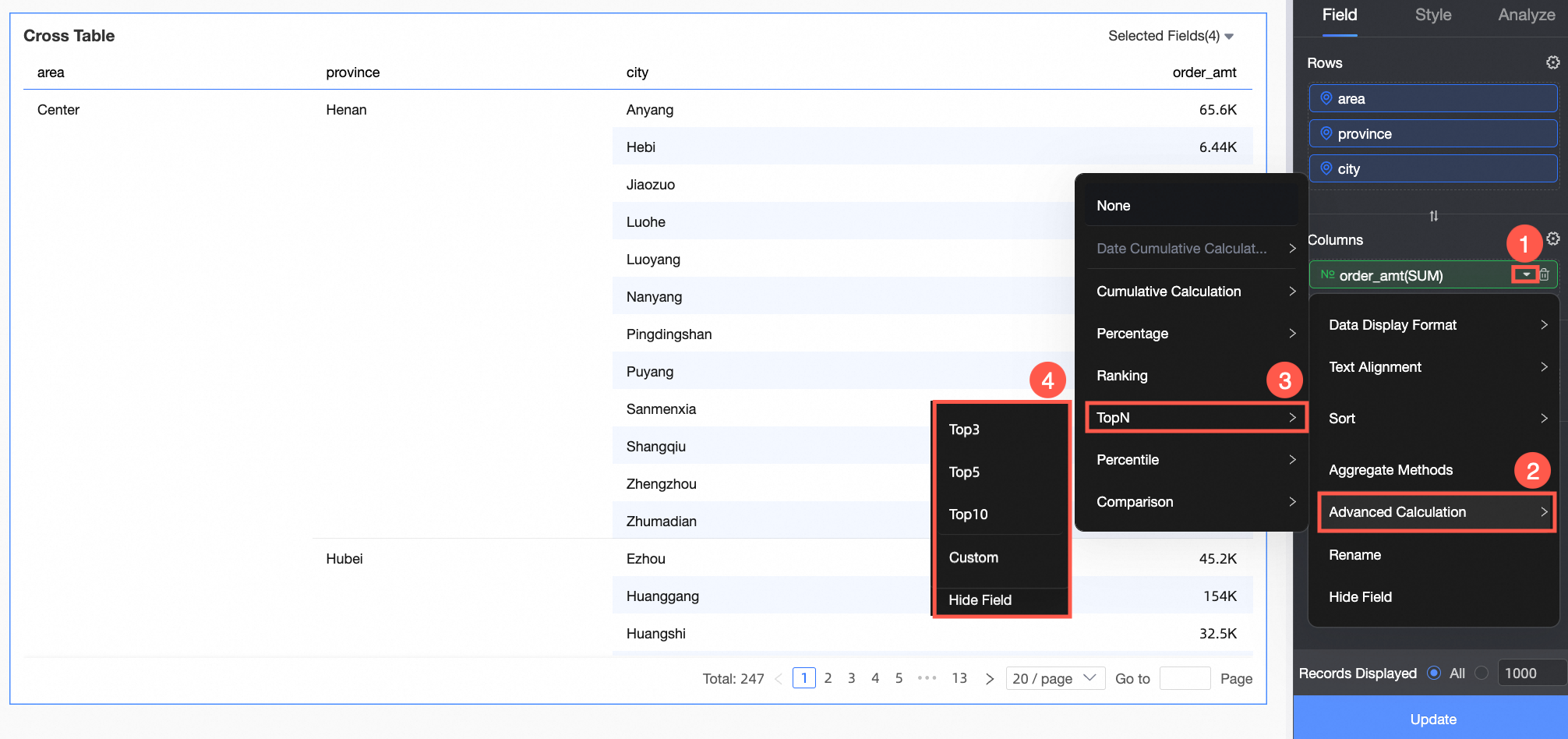Delete the order_amt(SUM) field
Viewport: 1568px width, 739px height.
click(1544, 274)
